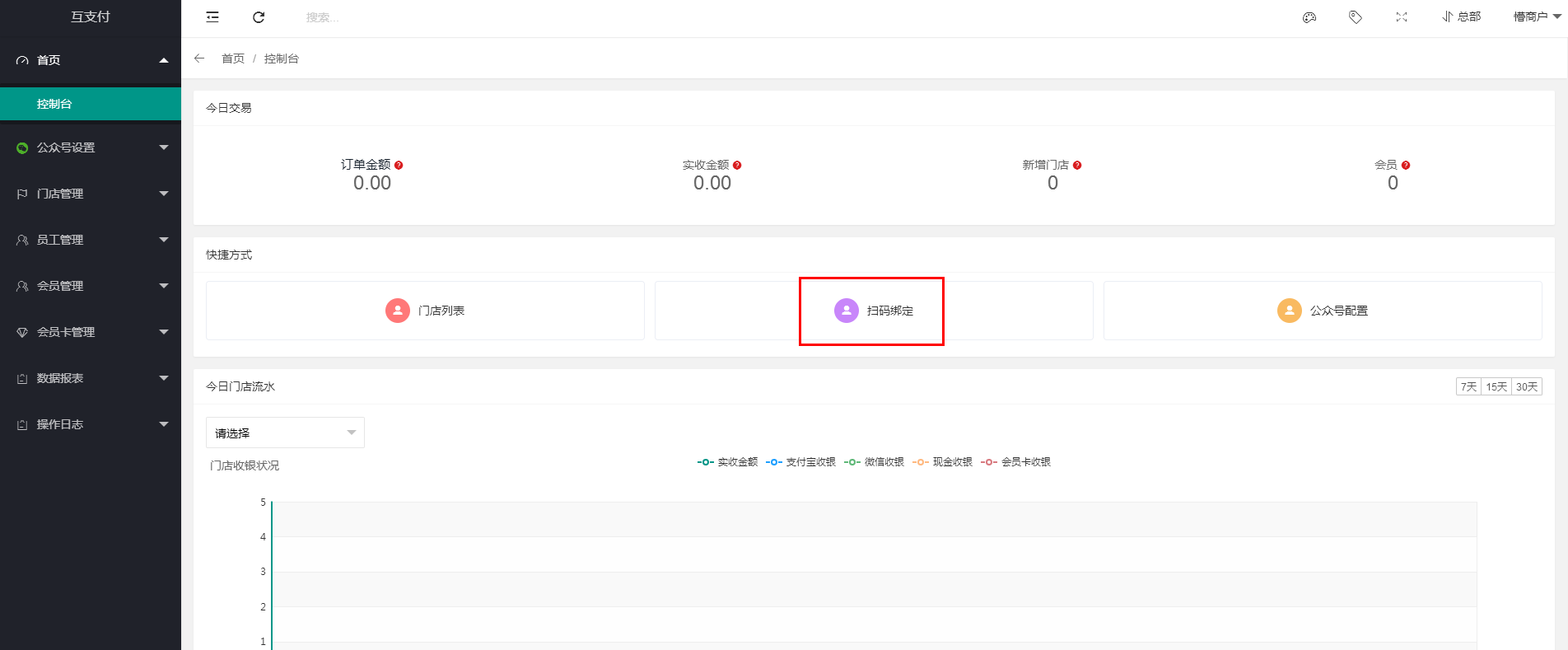Open the 请选择 store dropdown
Image resolution: width=1568 pixels, height=650 pixels.
pyautogui.click(x=285, y=433)
